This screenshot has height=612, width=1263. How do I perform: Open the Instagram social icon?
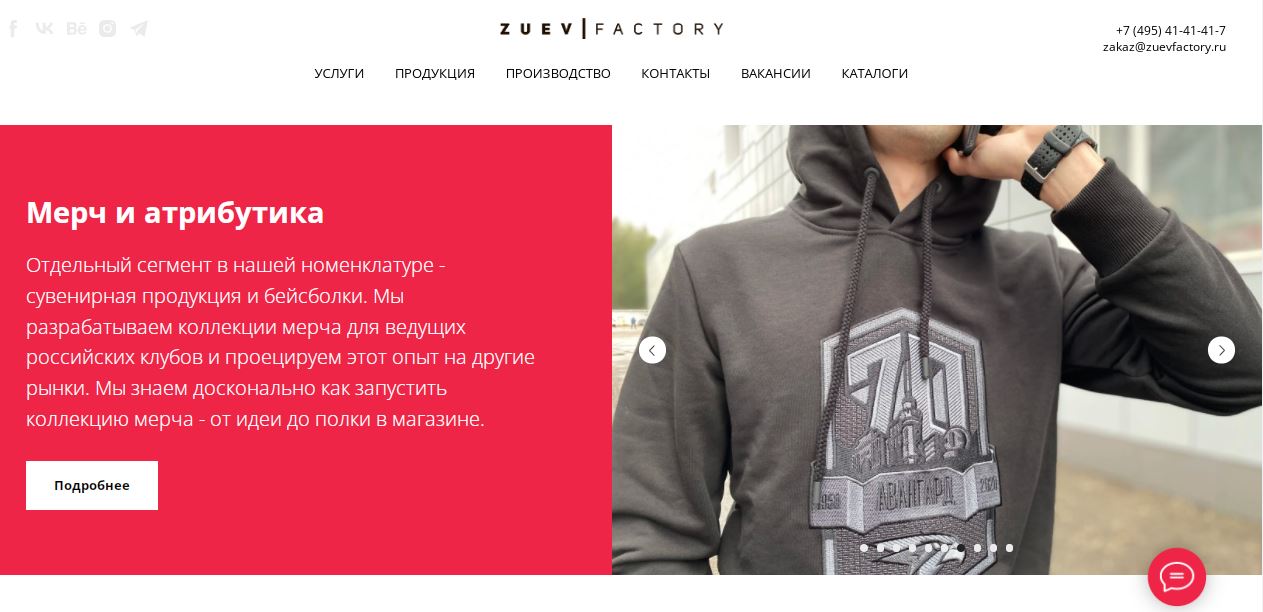pyautogui.click(x=108, y=28)
